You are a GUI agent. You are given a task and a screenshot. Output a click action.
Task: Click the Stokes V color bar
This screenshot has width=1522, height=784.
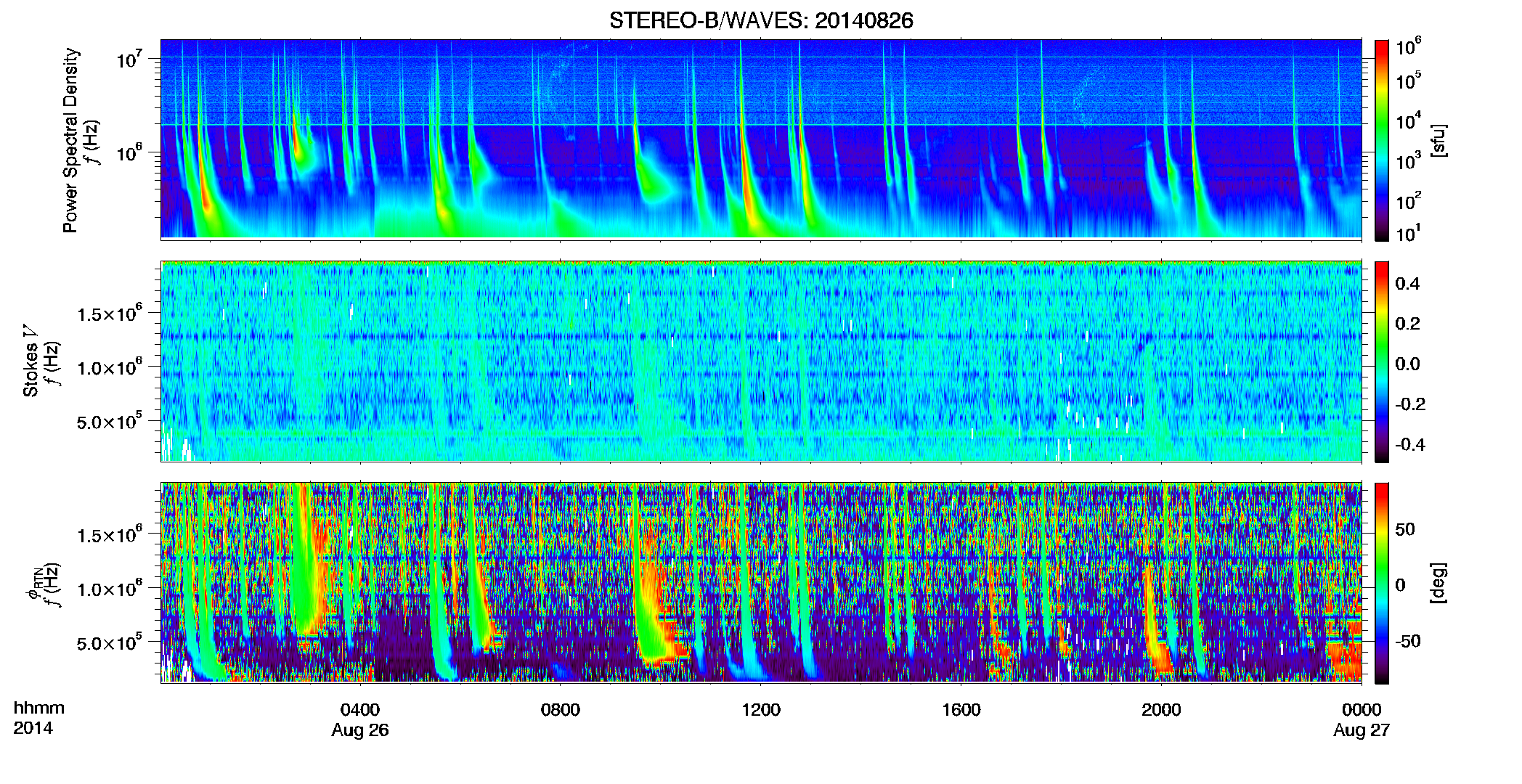tap(1382, 362)
